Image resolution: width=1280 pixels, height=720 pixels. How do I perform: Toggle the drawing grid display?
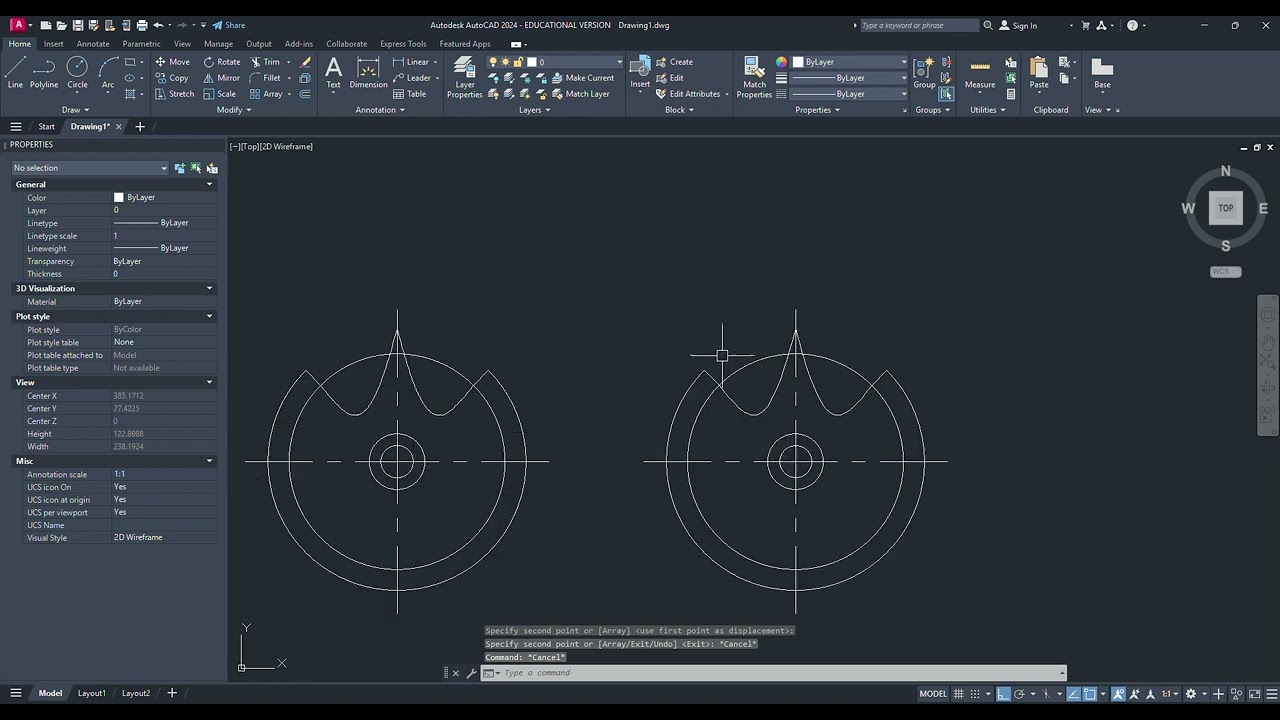point(958,693)
